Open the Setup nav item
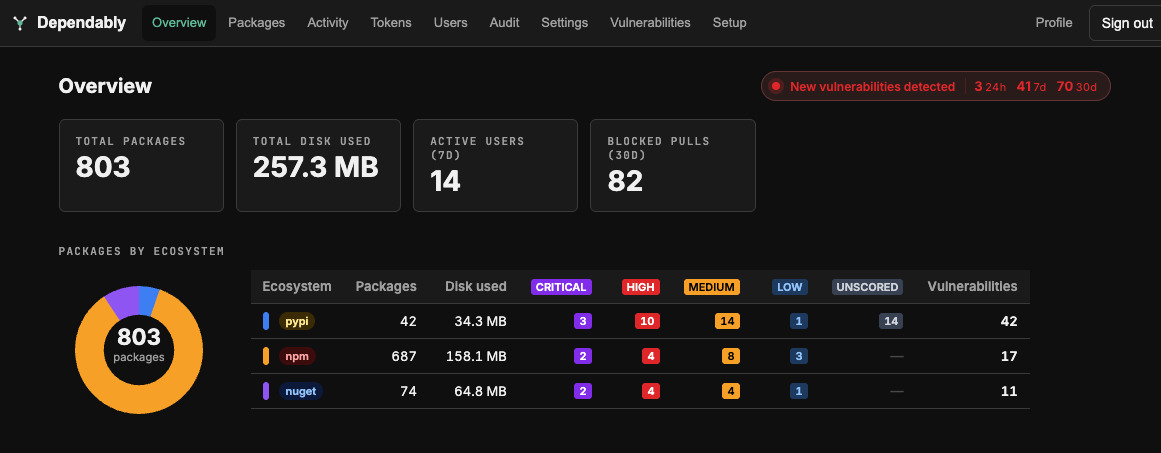1161x453 pixels. click(729, 23)
